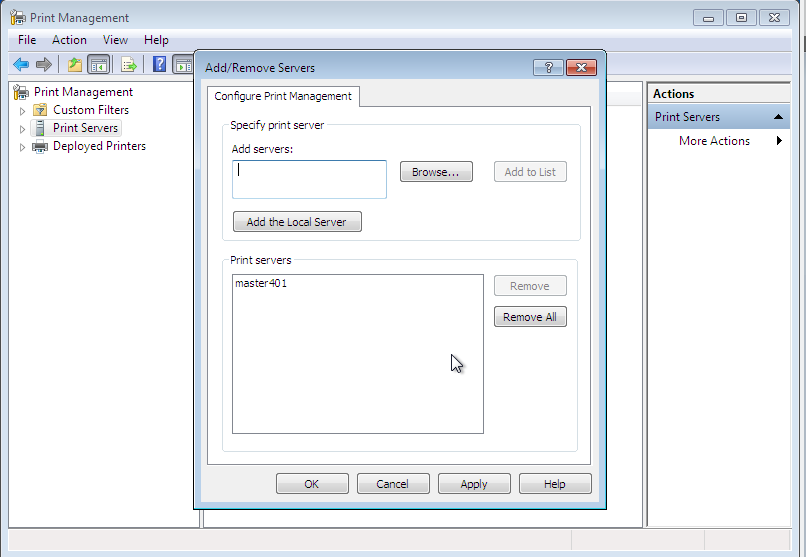This screenshot has width=806, height=557.
Task: Click the blue Help question mark icon
Action: point(159,64)
